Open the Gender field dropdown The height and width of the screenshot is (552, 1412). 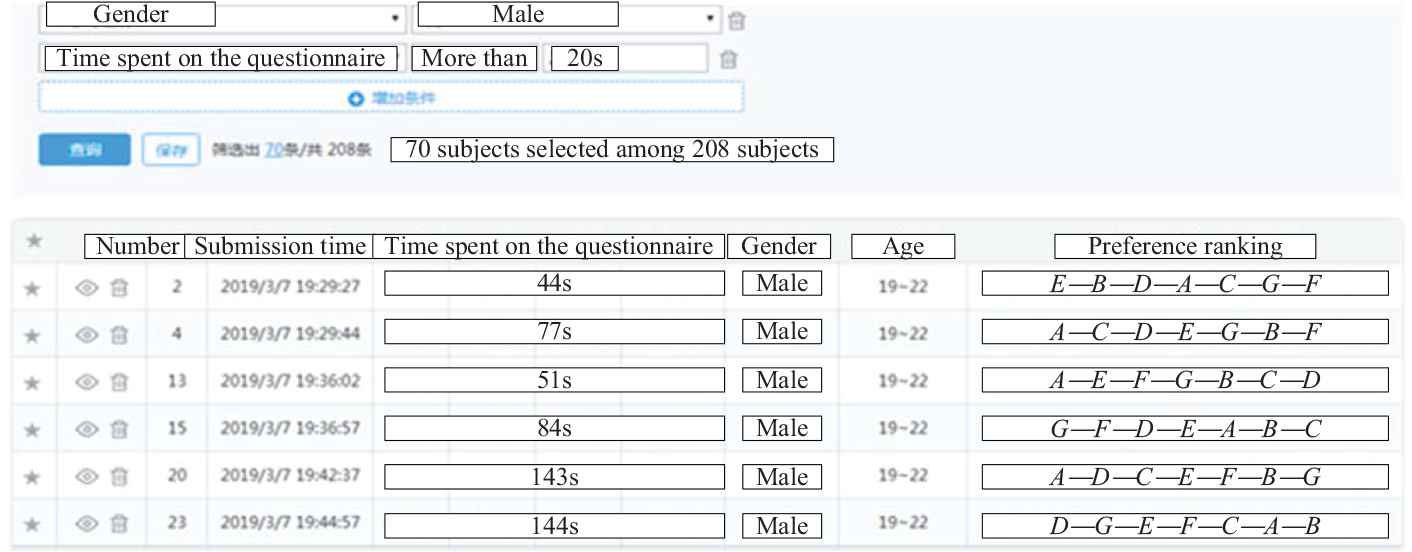click(395, 18)
